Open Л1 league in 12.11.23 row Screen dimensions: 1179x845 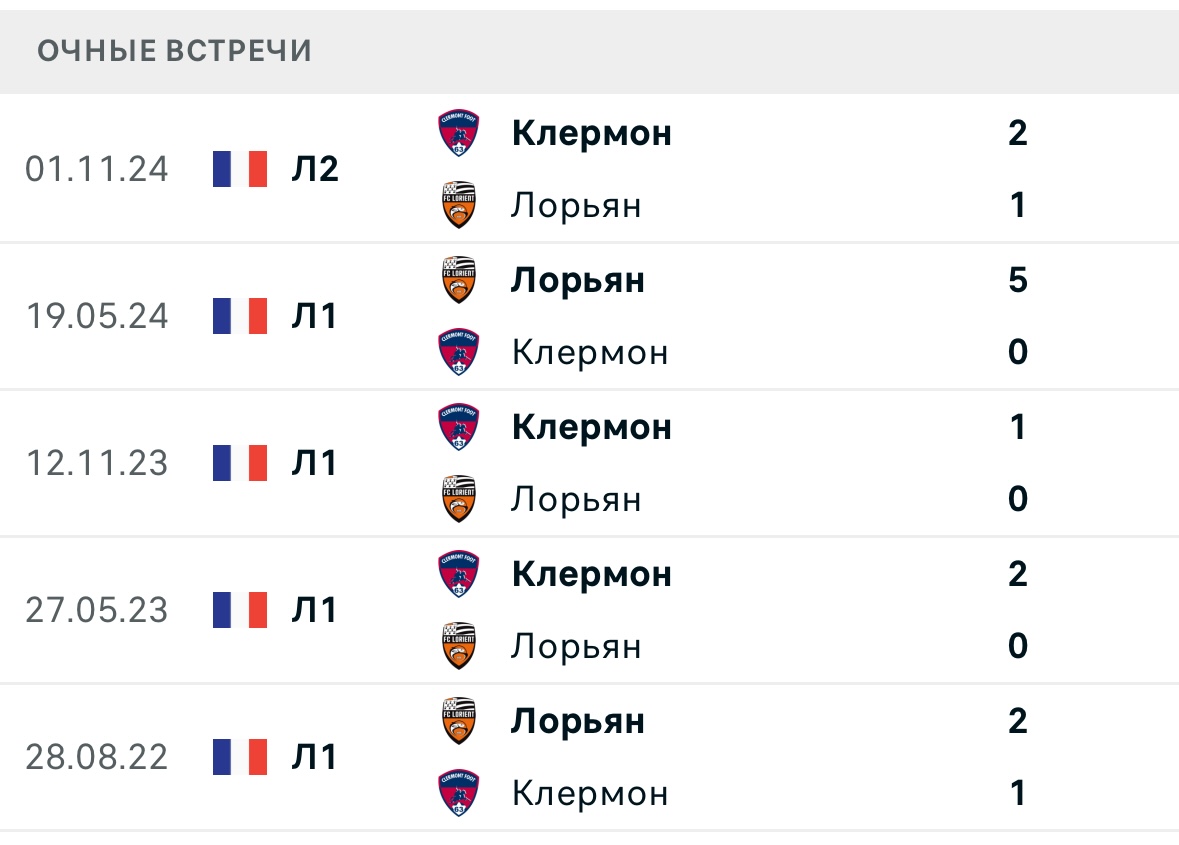315,463
